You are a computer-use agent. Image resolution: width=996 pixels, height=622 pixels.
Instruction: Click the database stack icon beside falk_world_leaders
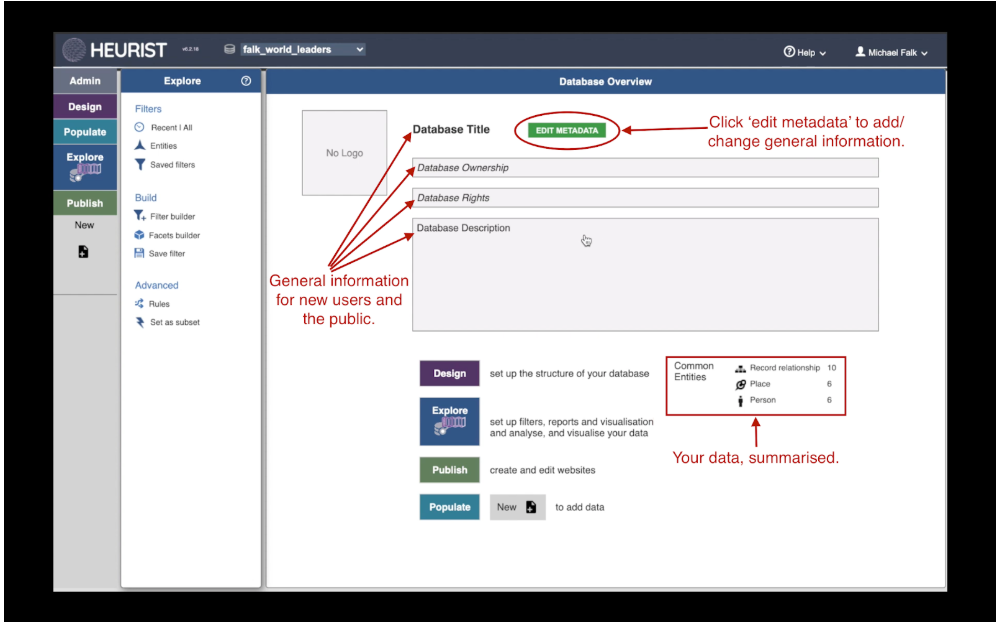[x=229, y=49]
